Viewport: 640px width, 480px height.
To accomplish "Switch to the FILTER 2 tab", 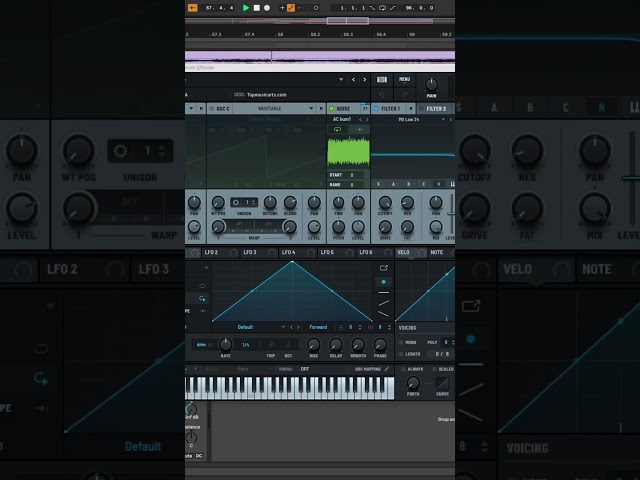I will 436,109.
